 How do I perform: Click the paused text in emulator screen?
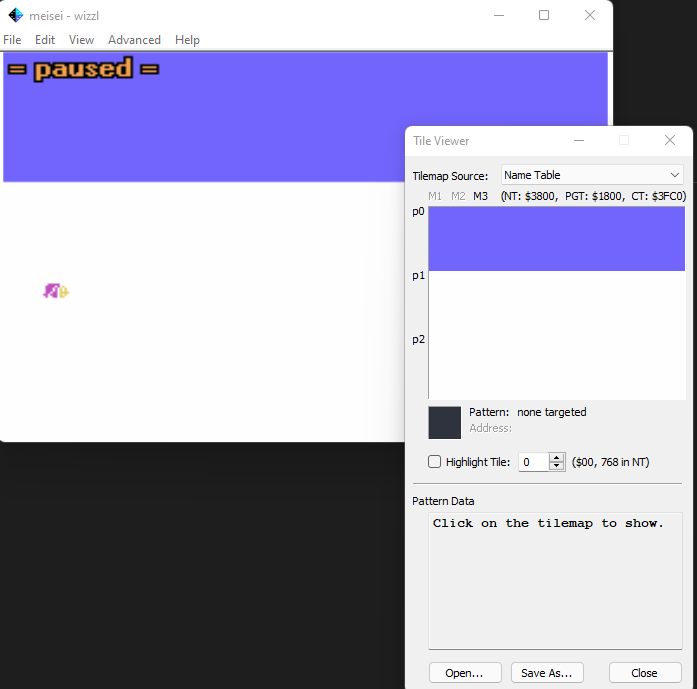point(83,69)
